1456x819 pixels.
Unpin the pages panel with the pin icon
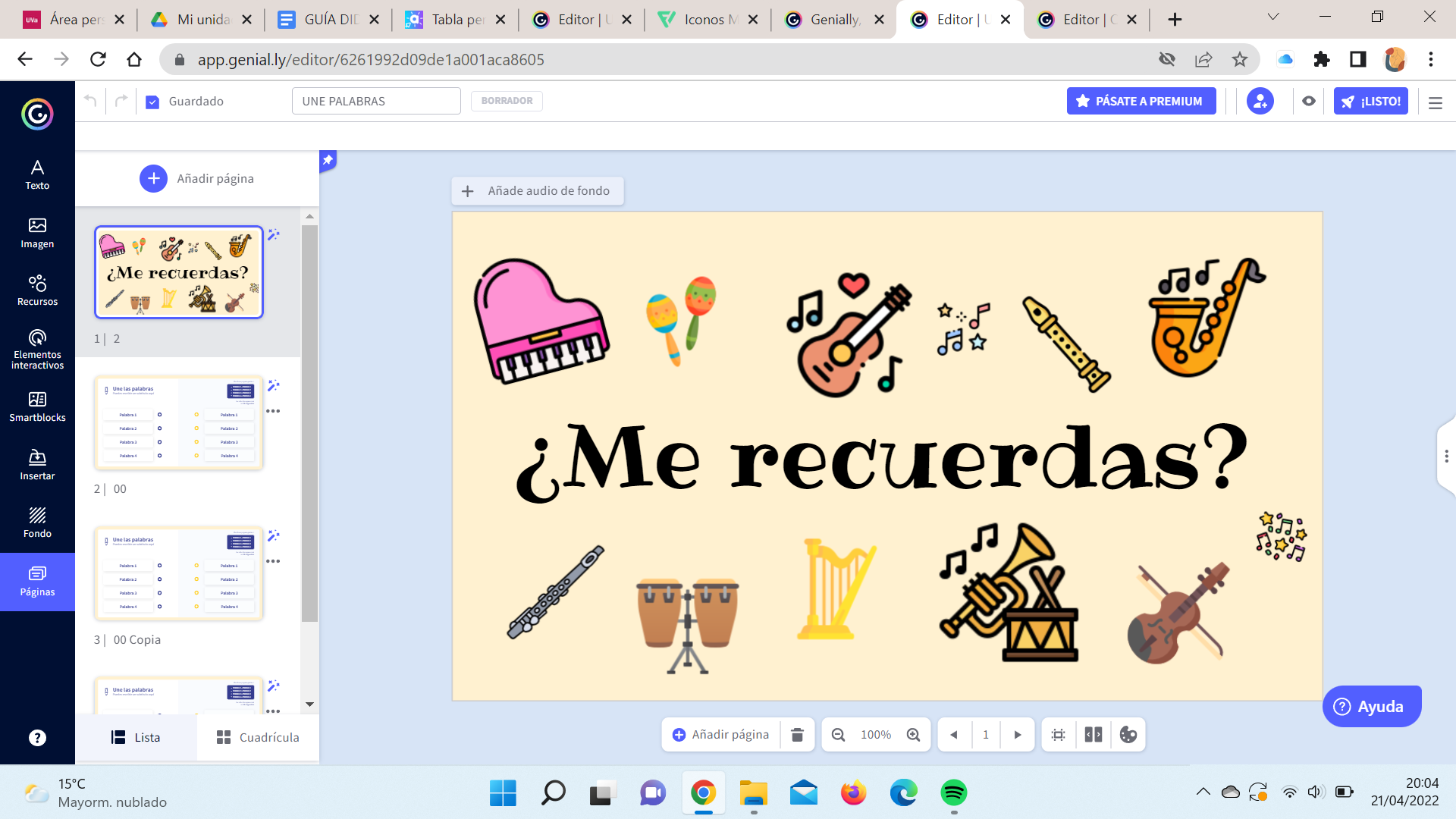tap(328, 160)
